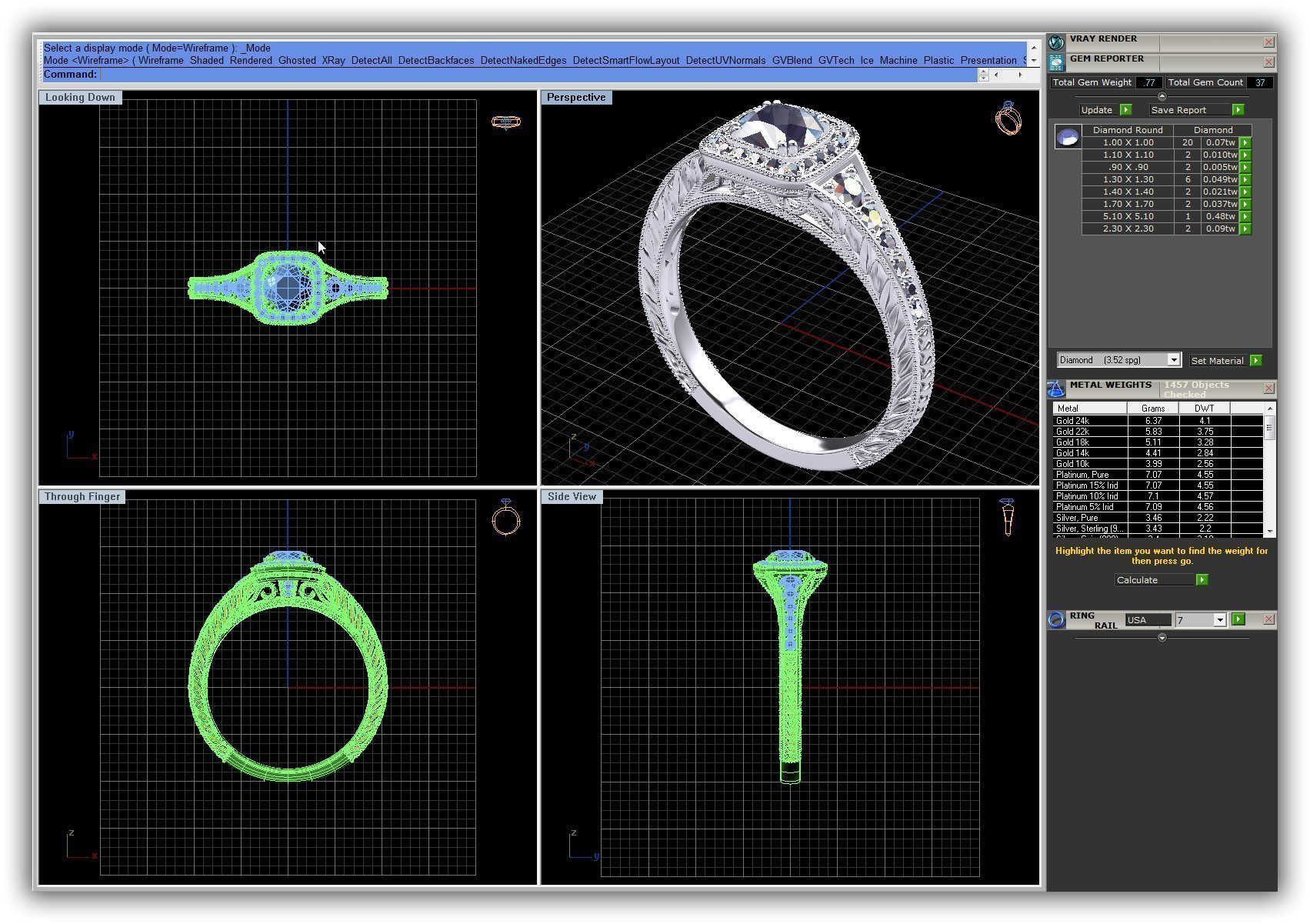This screenshot has height=924, width=1310.
Task: Choose Presentation display mode option
Action: [x=988, y=60]
